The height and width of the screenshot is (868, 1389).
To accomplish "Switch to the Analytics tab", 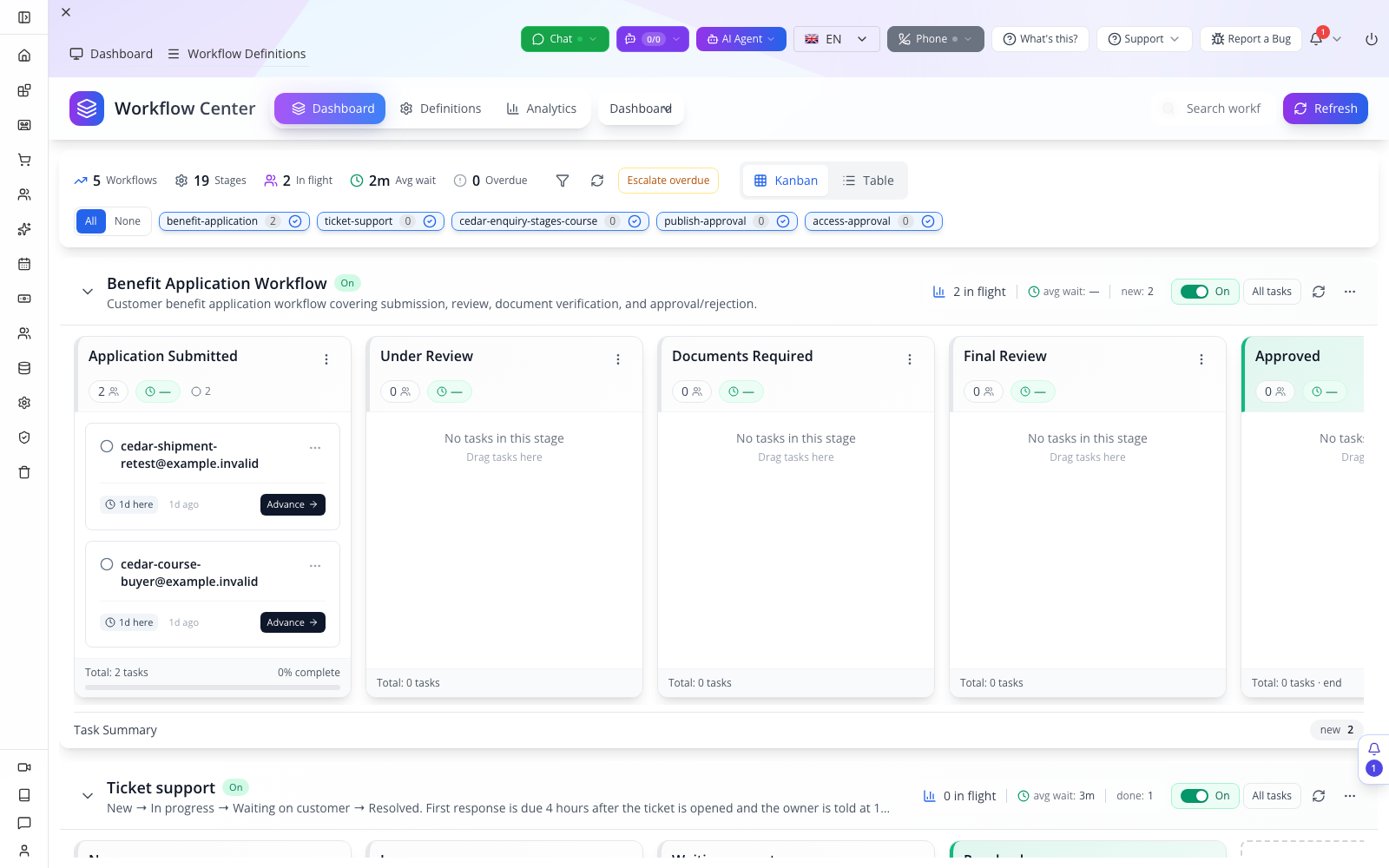I will 542,108.
